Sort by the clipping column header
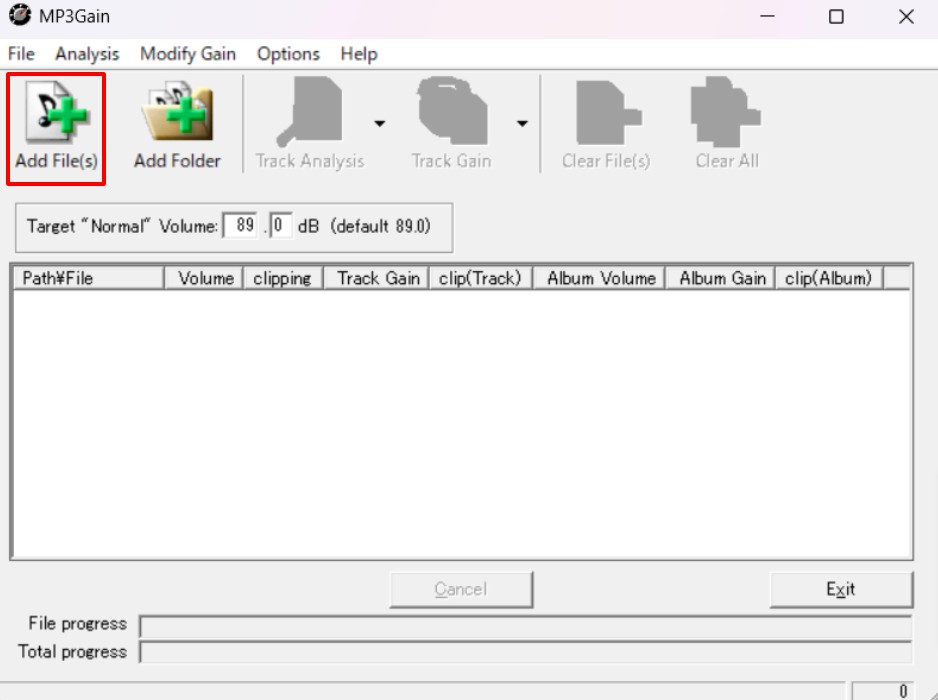This screenshot has height=700, width=938. coord(283,278)
